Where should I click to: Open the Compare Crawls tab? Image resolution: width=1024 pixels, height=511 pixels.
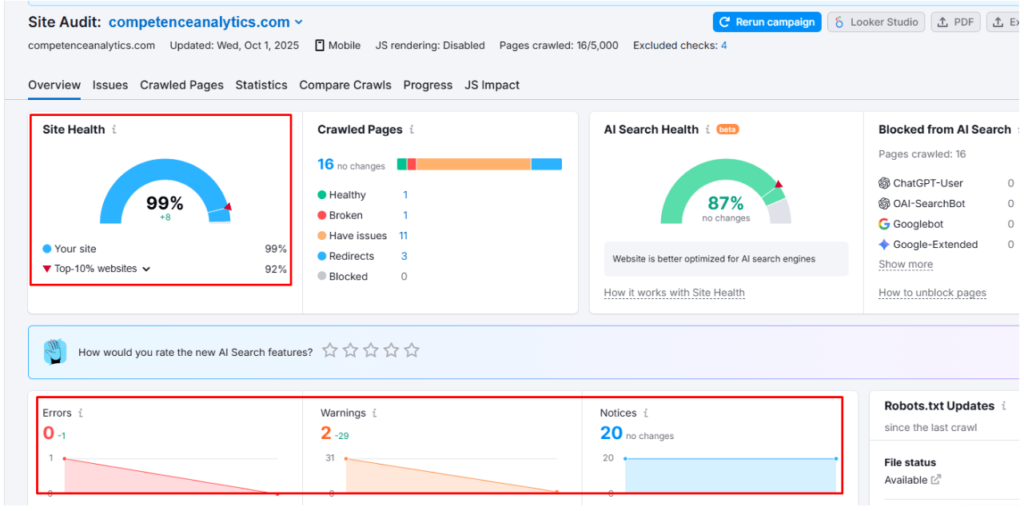pyautogui.click(x=345, y=85)
